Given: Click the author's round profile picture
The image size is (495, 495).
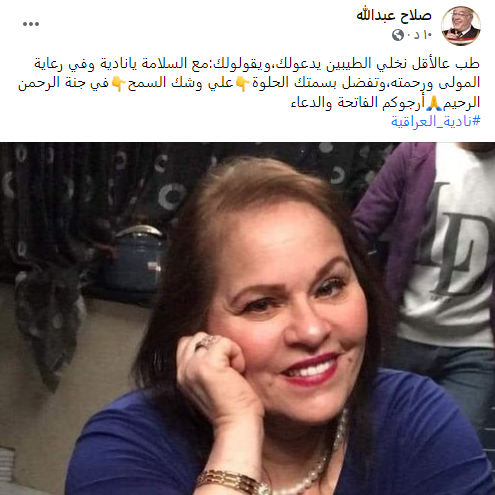Looking at the screenshot, I should pyautogui.click(x=461, y=25).
